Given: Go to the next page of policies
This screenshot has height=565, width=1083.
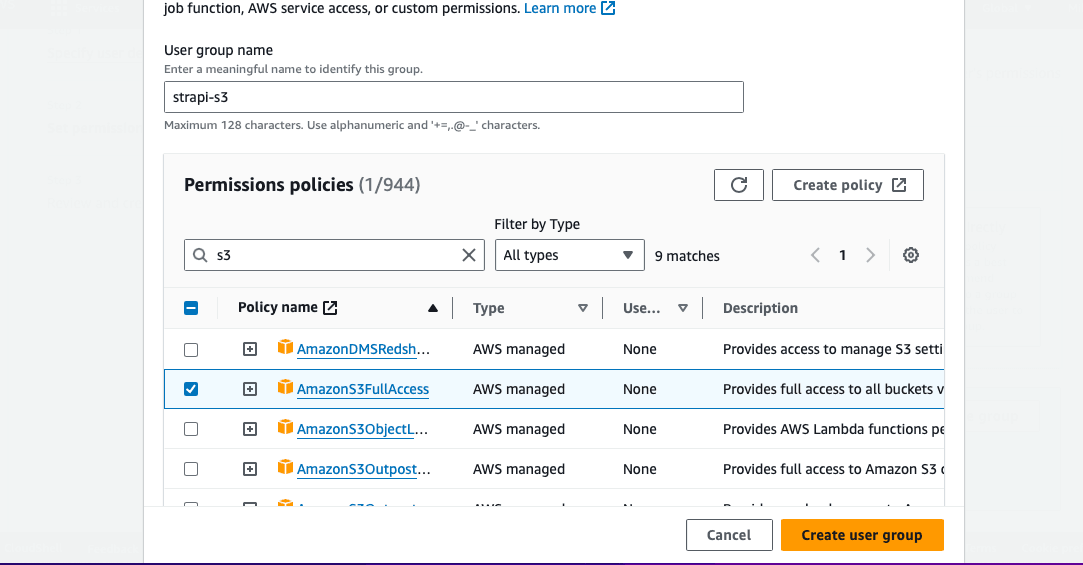Looking at the screenshot, I should click(870, 256).
